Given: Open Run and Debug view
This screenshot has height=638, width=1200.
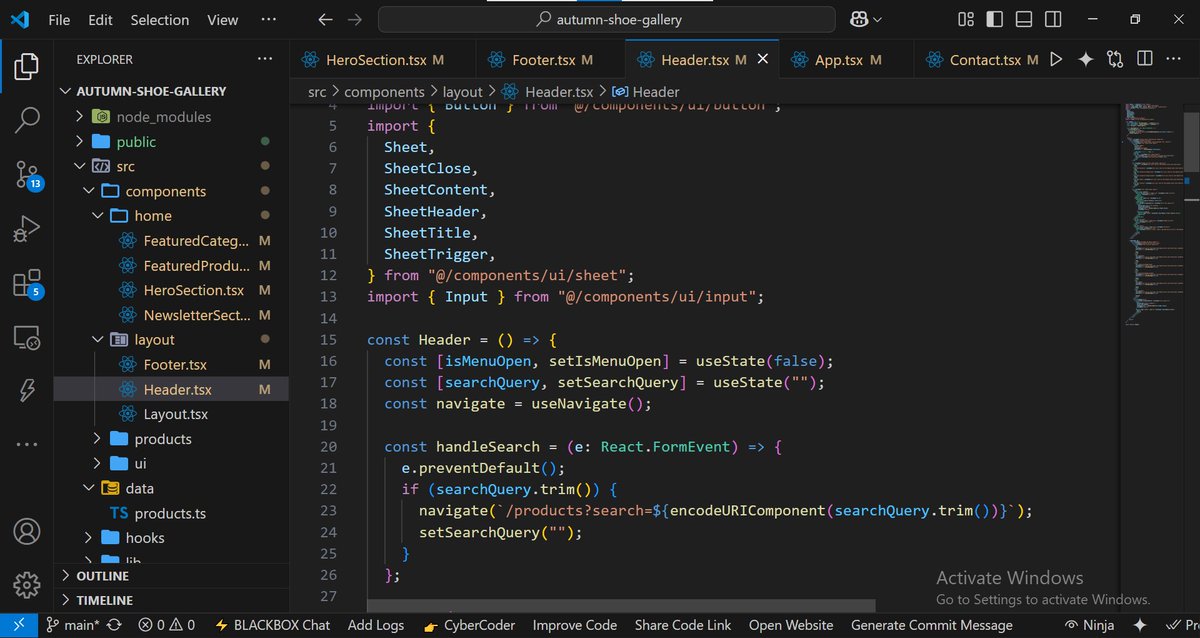Looking at the screenshot, I should [x=27, y=229].
